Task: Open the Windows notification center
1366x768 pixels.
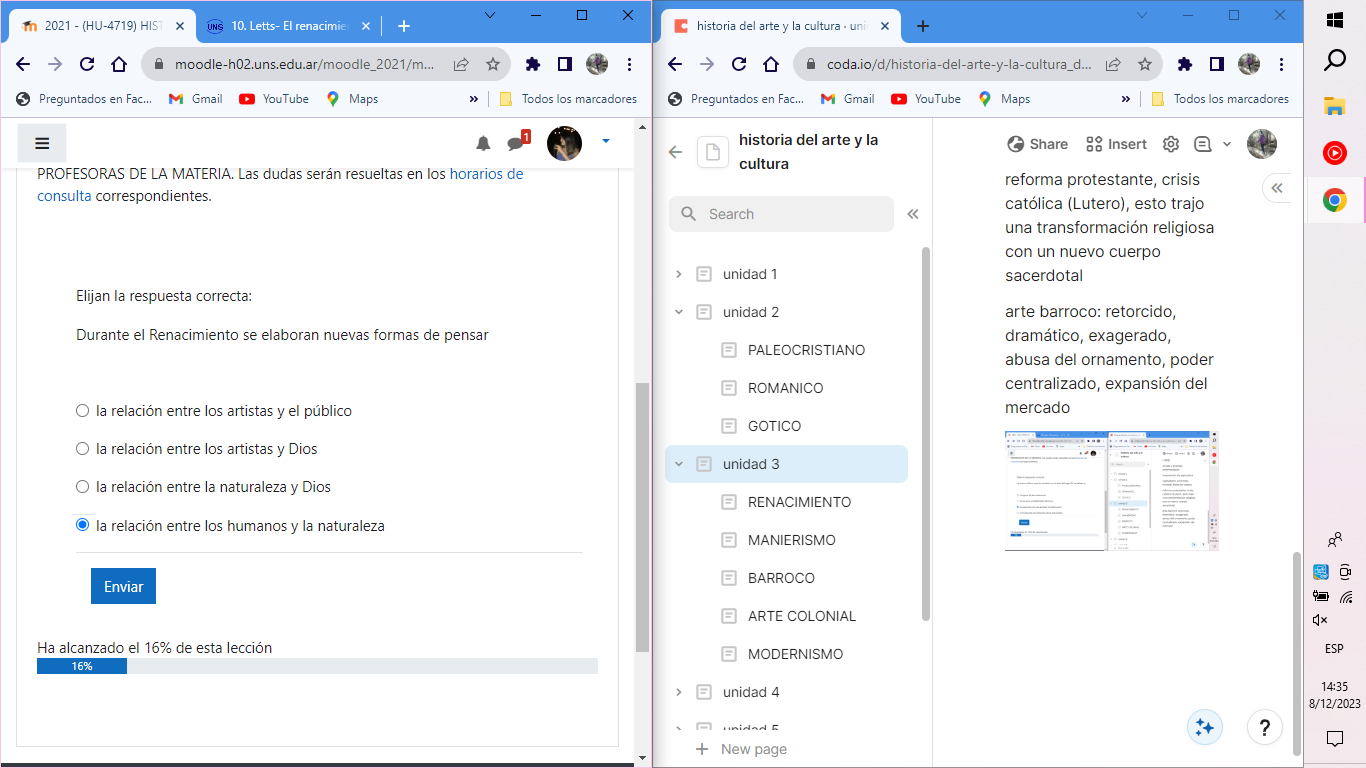Action: tap(1334, 739)
